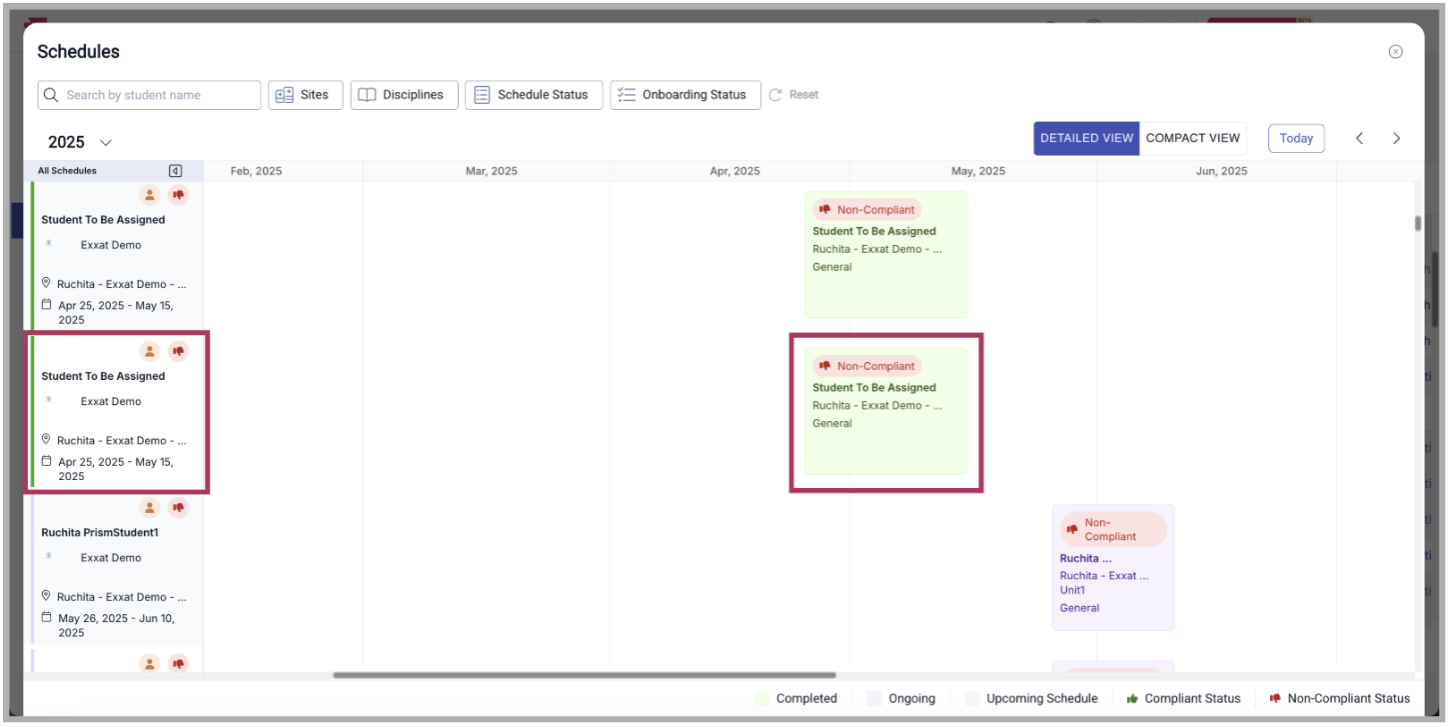Click the Today button
The height and width of the screenshot is (727, 1451).
[1295, 138]
